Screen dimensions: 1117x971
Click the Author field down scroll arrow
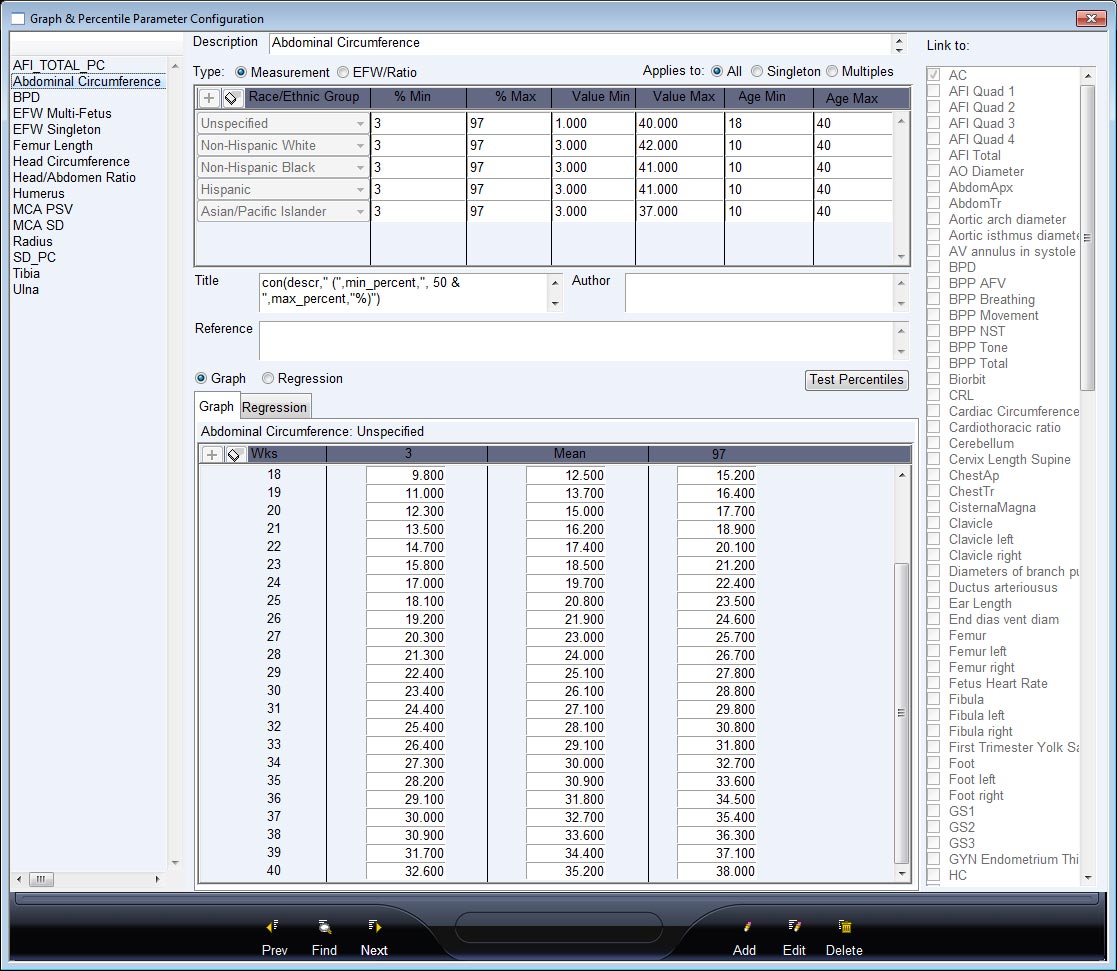tap(901, 304)
